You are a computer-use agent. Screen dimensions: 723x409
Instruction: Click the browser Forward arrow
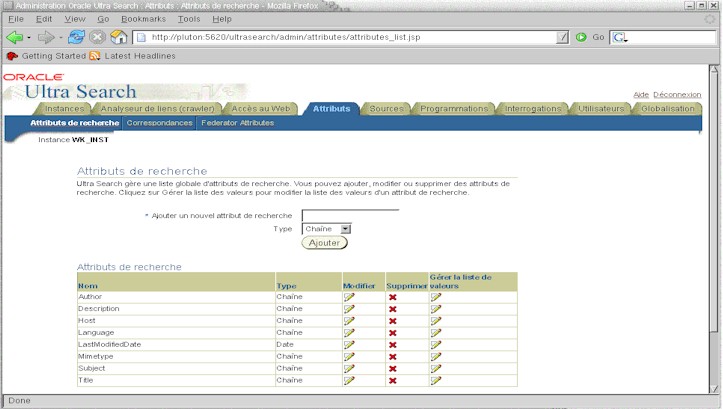pos(46,37)
